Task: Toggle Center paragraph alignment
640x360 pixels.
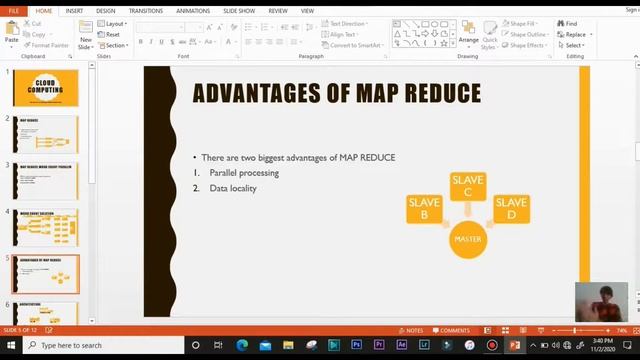Action: [x=259, y=42]
